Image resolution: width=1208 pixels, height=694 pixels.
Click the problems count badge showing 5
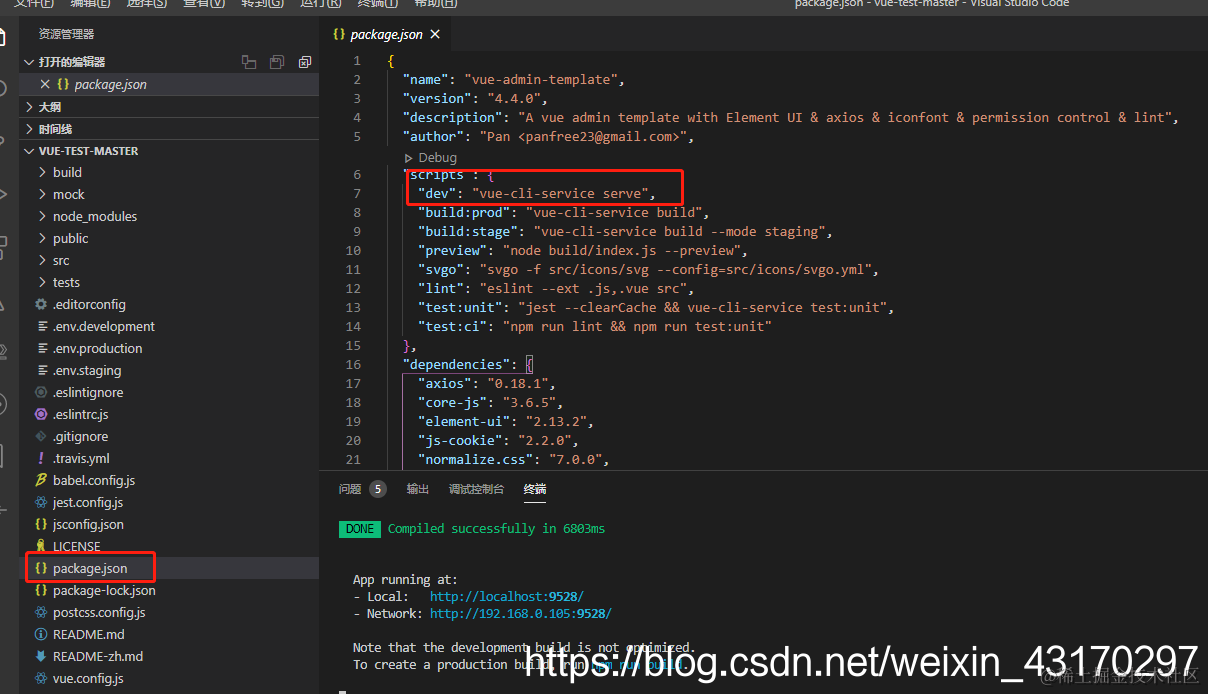(x=377, y=489)
